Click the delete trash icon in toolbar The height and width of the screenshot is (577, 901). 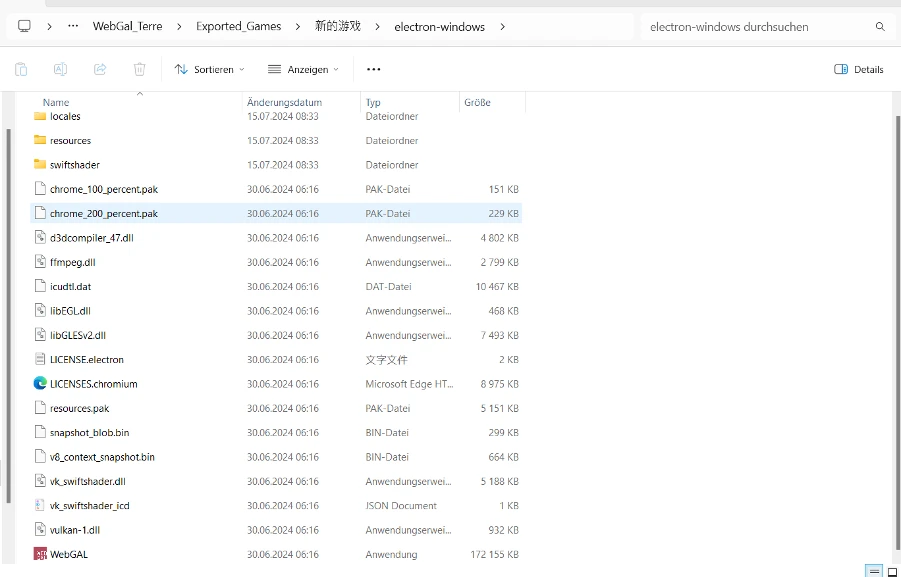pos(140,69)
